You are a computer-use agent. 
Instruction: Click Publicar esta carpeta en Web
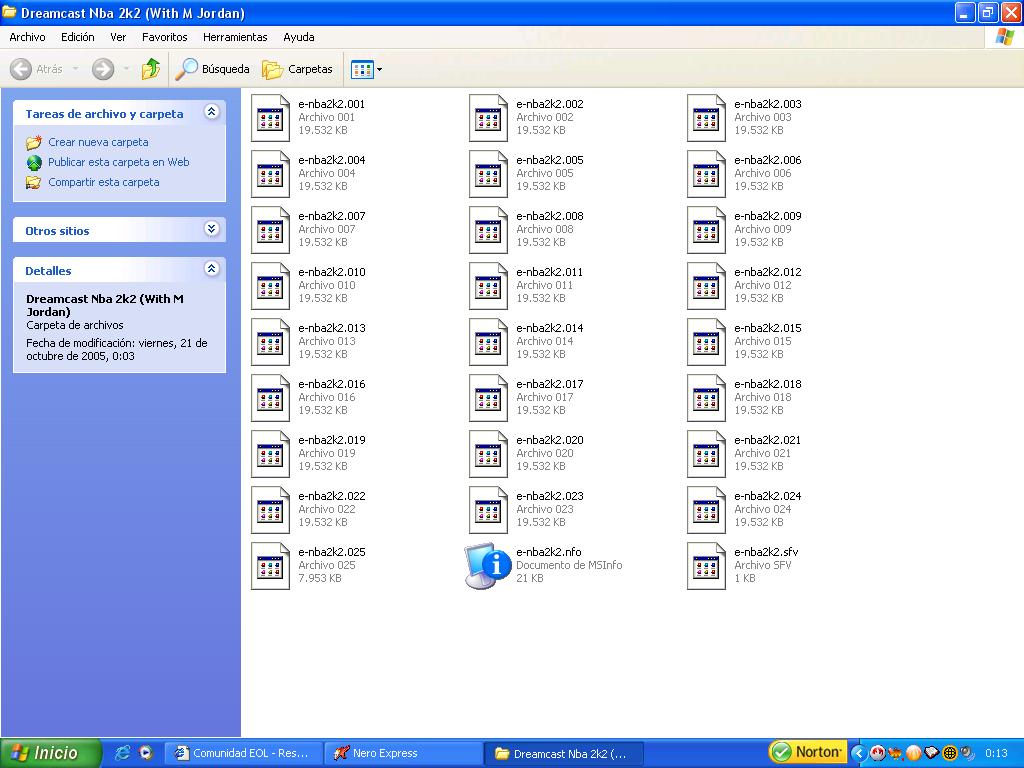(x=118, y=162)
